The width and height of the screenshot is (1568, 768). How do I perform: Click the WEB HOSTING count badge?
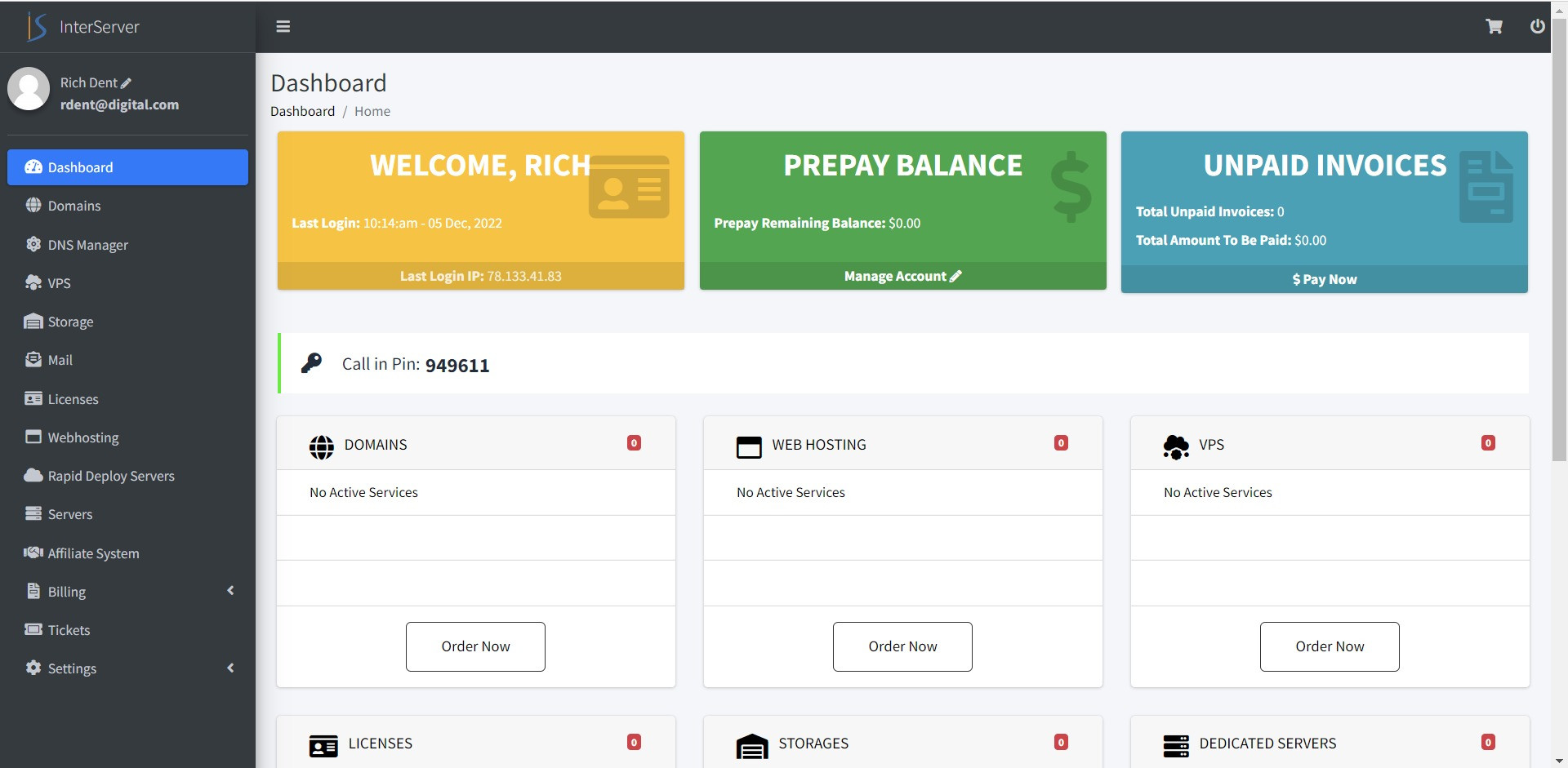(x=1061, y=443)
